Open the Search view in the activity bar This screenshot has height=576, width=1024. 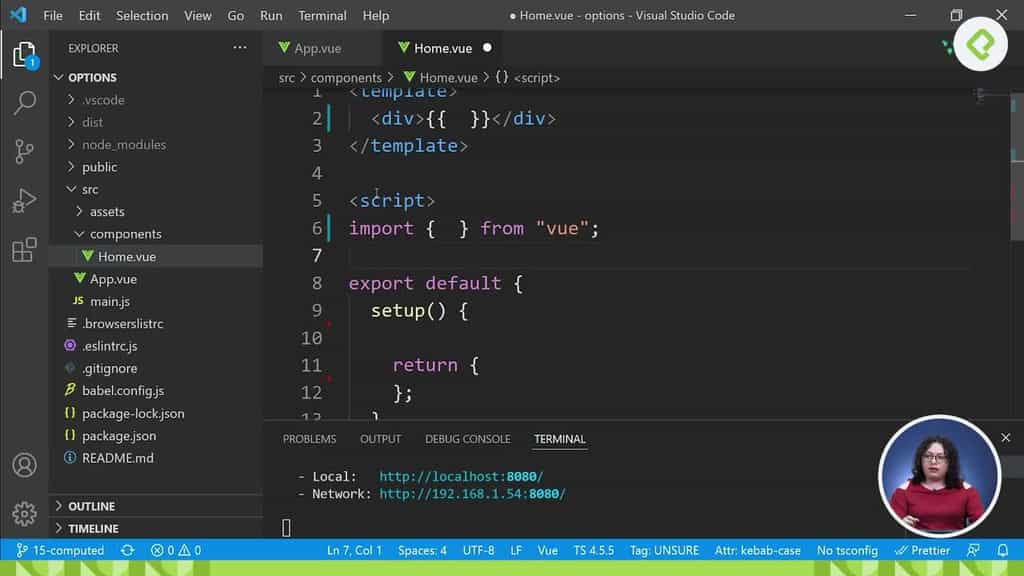coord(24,102)
